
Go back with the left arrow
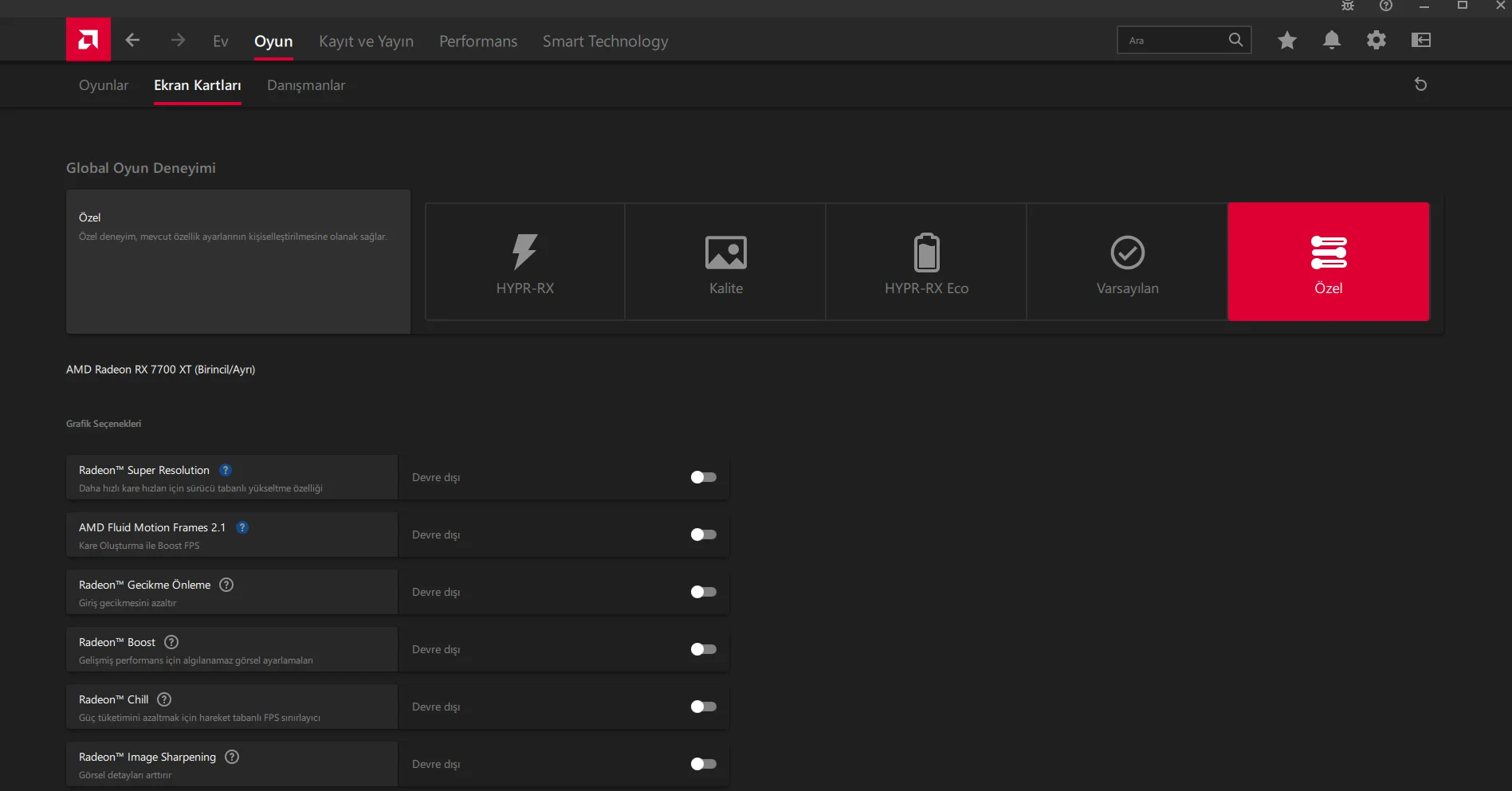pyautogui.click(x=133, y=40)
